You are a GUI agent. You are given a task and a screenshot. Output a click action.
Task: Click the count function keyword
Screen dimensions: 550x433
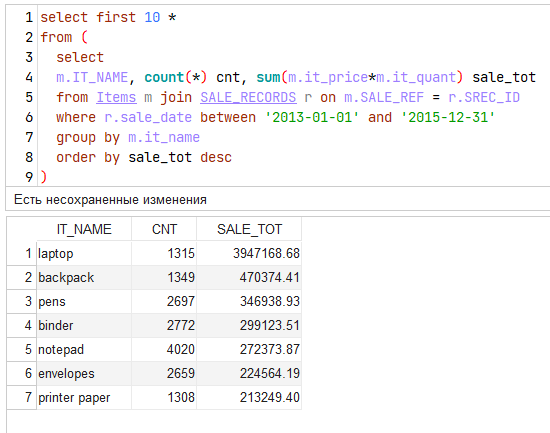(164, 77)
